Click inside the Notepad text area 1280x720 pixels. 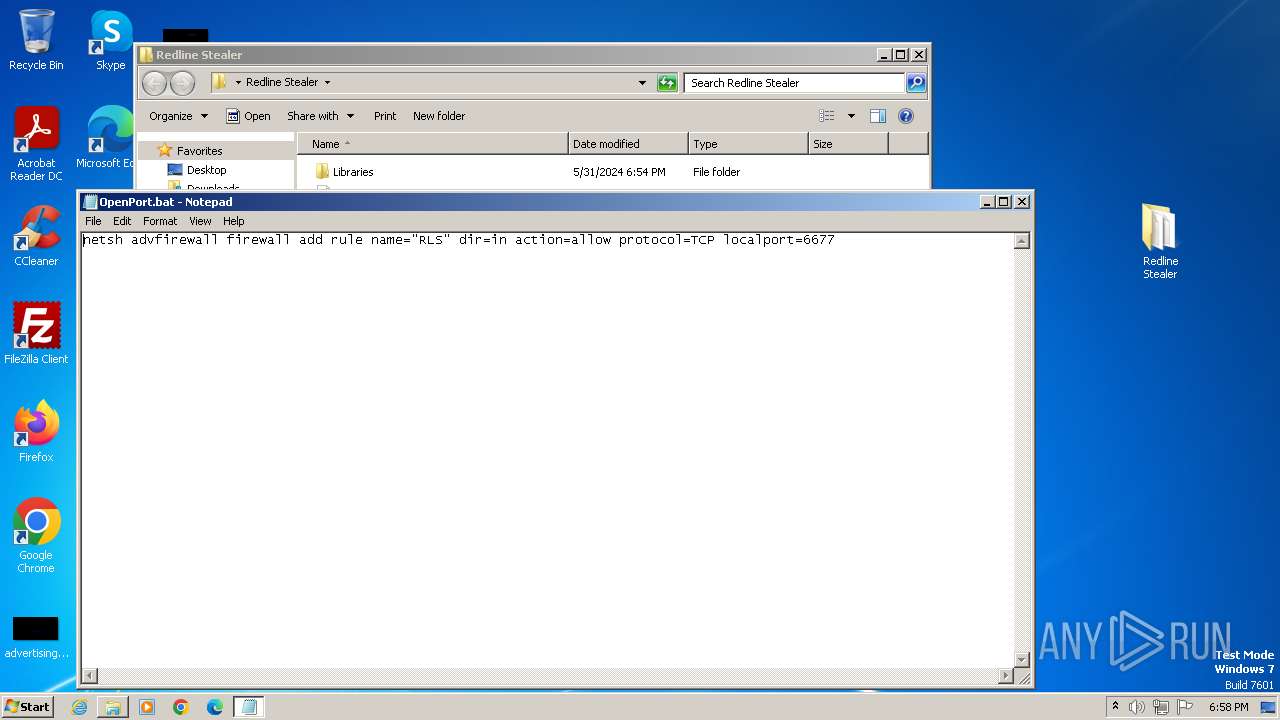[547, 450]
